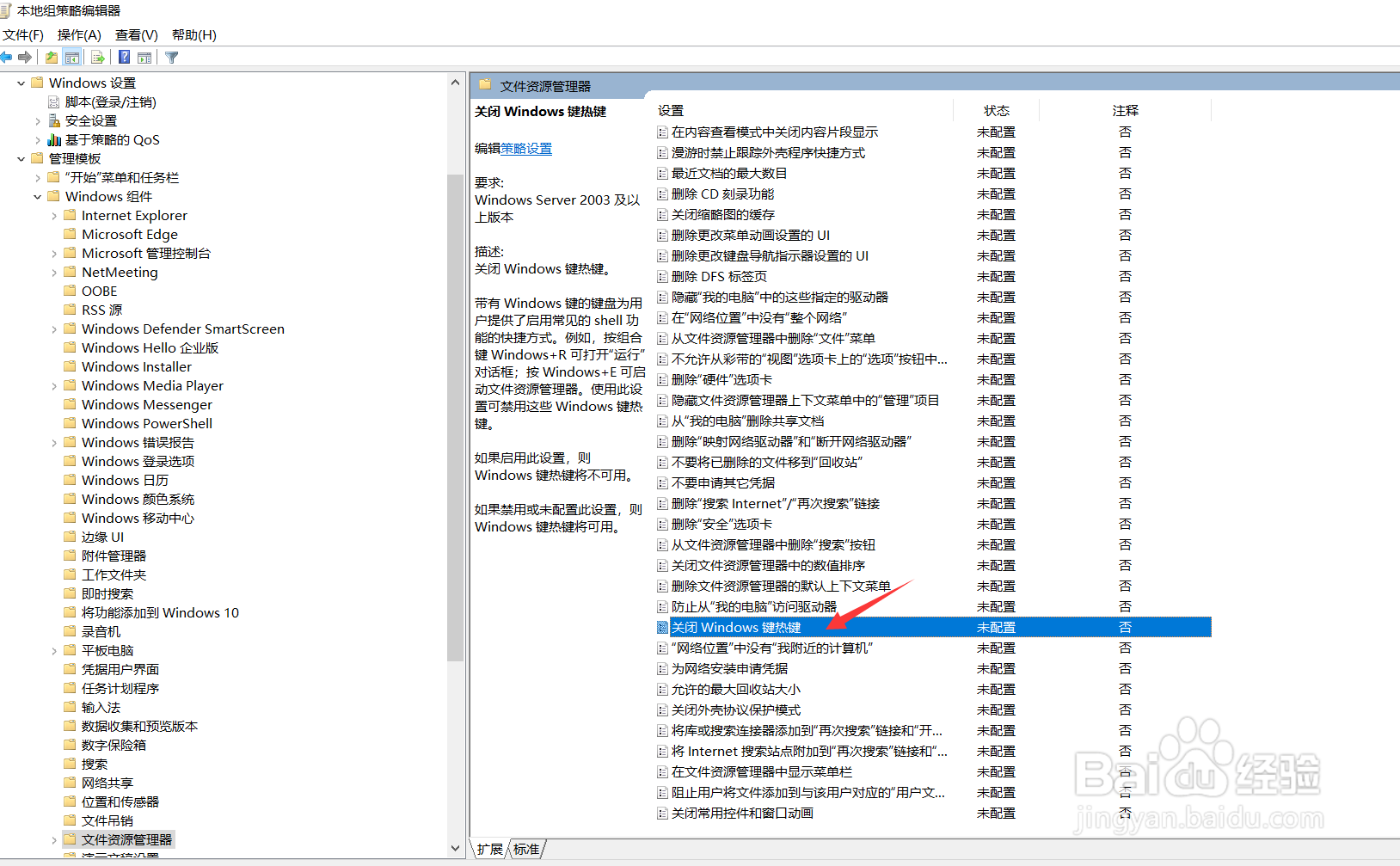This screenshot has width=1400, height=866.
Task: Expand the 平板电脑 tree node
Action: pos(54,651)
